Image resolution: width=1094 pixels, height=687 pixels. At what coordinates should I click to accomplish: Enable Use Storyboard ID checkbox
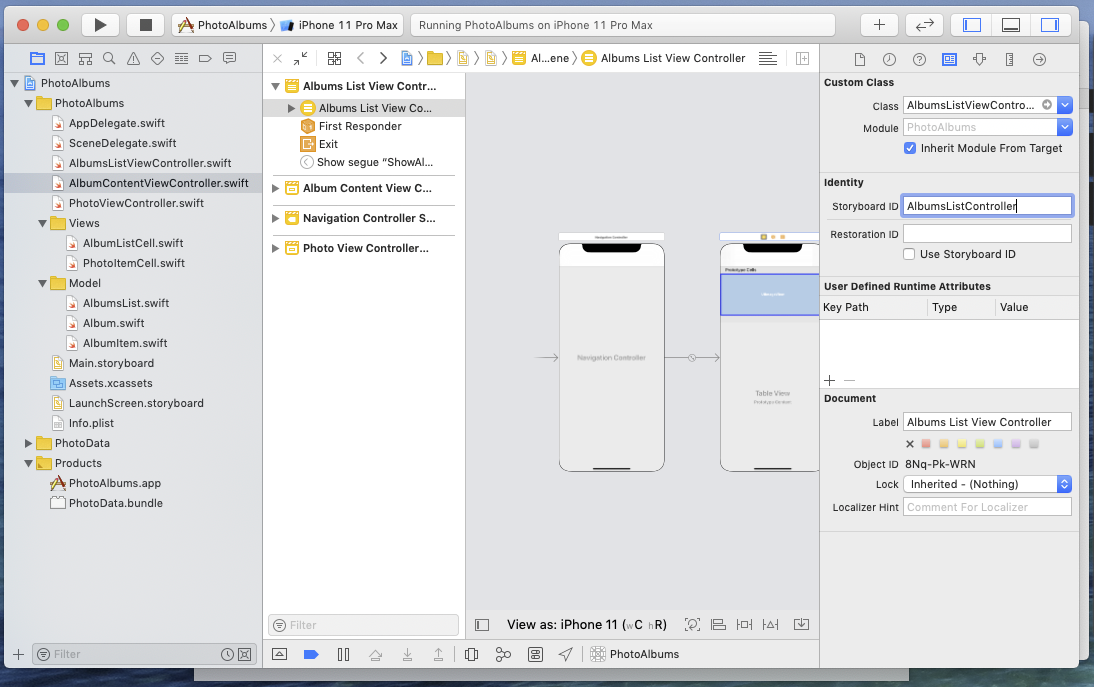coord(909,254)
